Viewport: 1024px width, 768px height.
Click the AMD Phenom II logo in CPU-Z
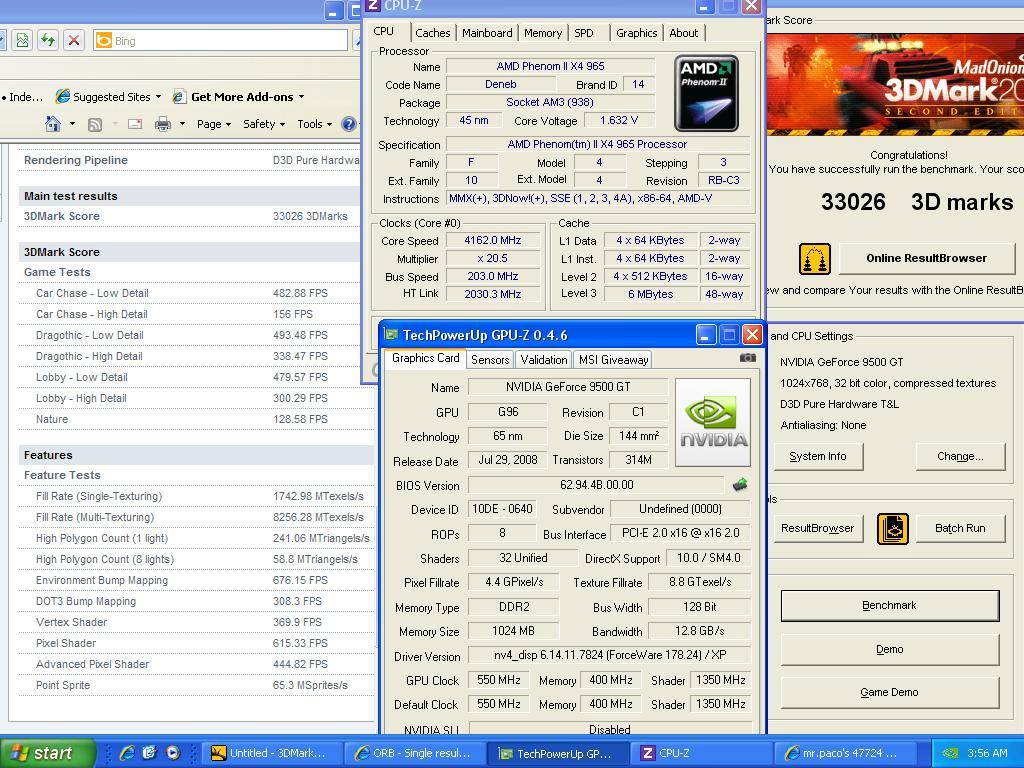pos(707,93)
